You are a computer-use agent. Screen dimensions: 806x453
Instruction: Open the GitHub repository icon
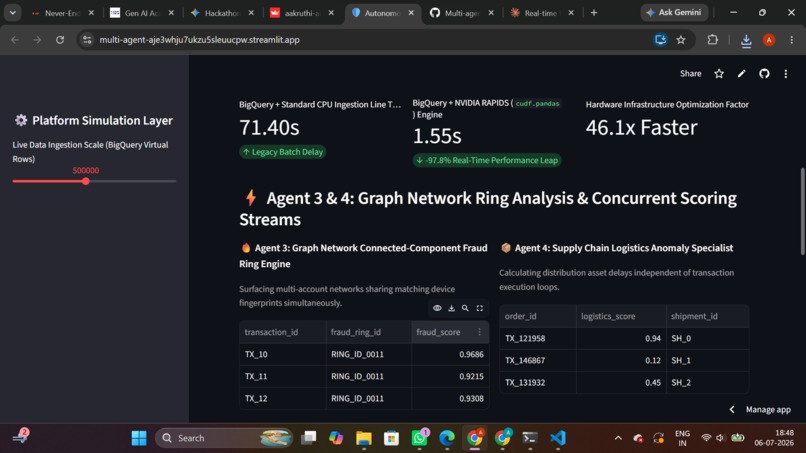click(x=764, y=74)
